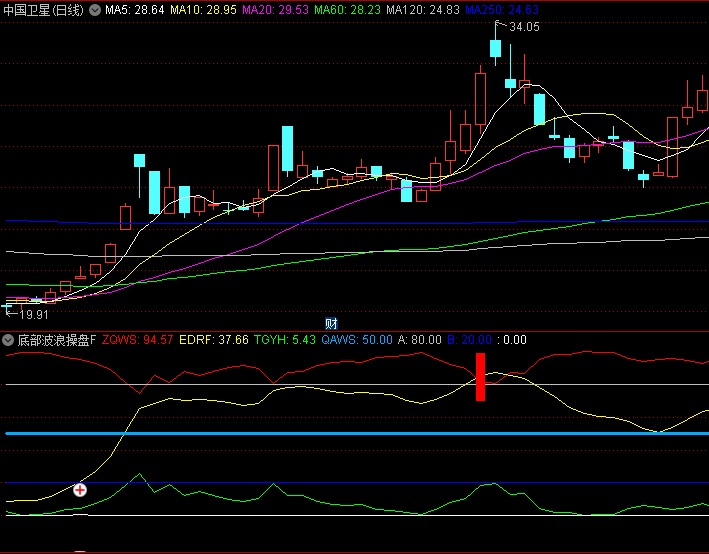Select the 中国卫星(日线) chart title
This screenshot has width=709, height=554.
pos(43,10)
